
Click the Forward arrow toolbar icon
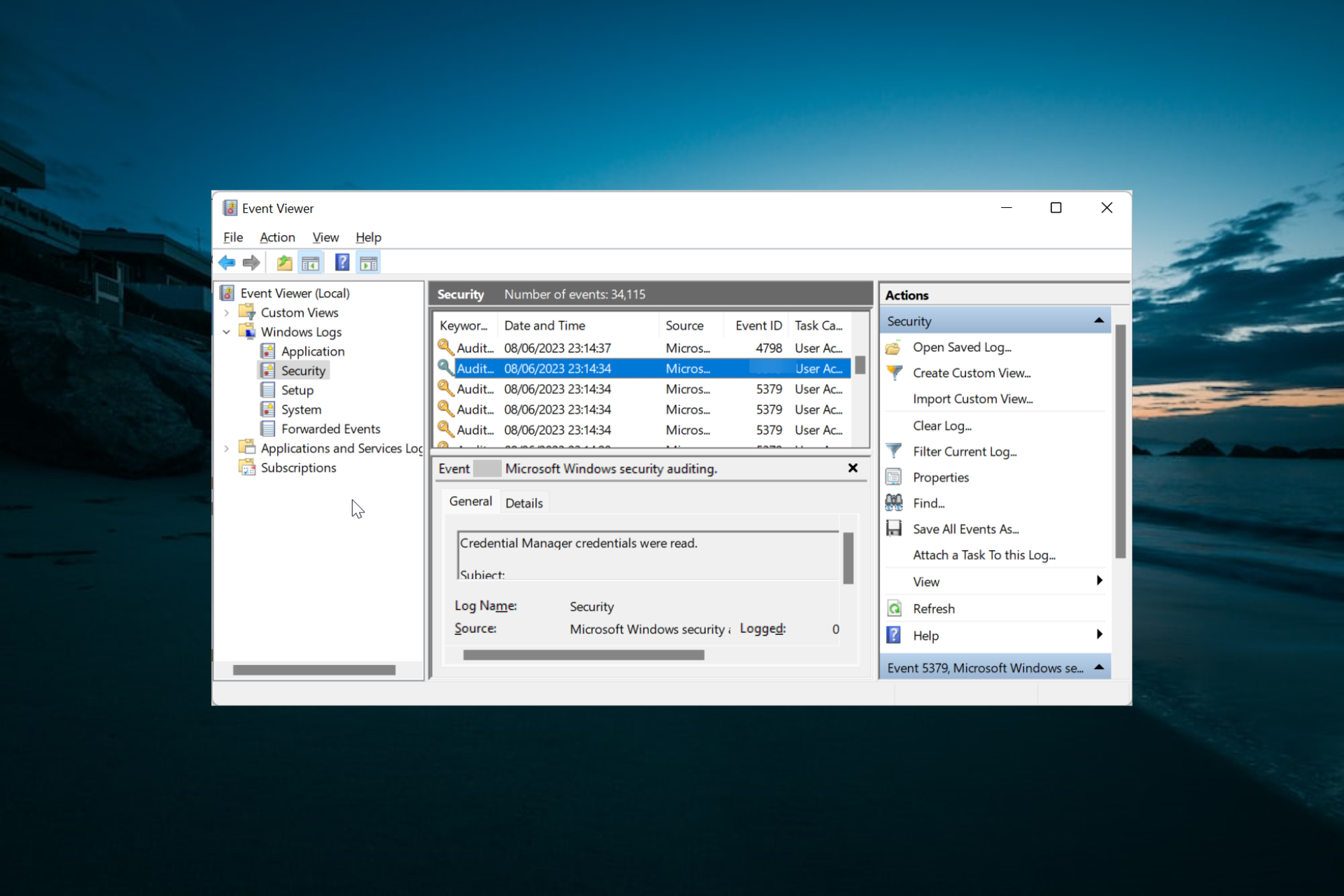251,263
